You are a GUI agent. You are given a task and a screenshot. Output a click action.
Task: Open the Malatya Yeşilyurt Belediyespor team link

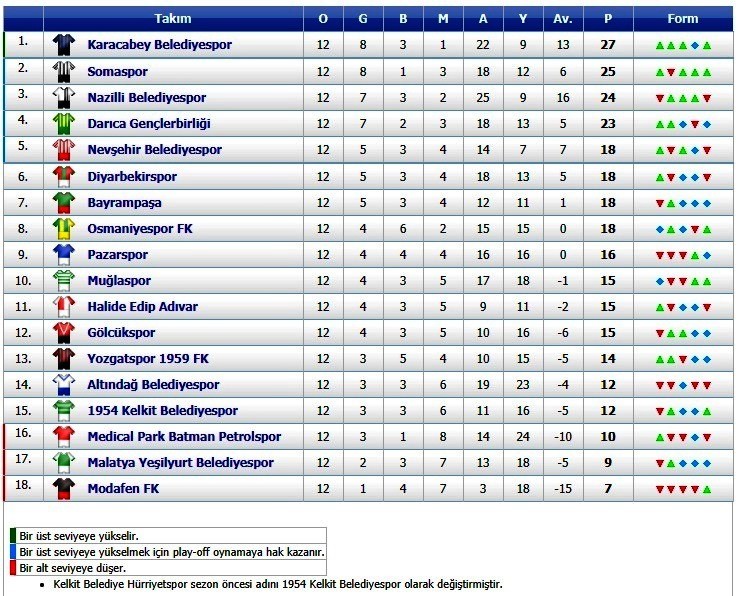coord(180,463)
